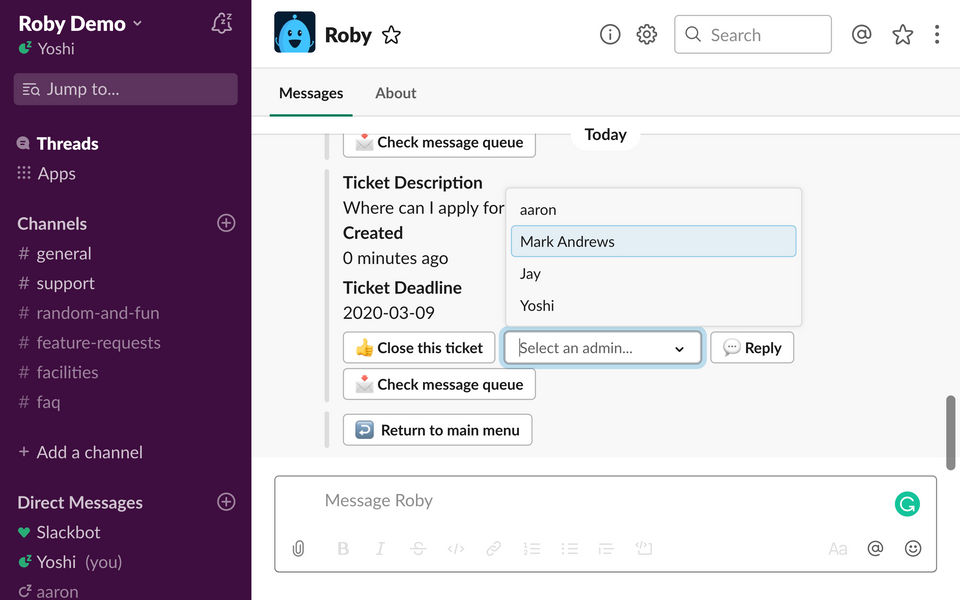Choose Mark Andrews from the admin list
The height and width of the screenshot is (600, 960).
tap(653, 241)
